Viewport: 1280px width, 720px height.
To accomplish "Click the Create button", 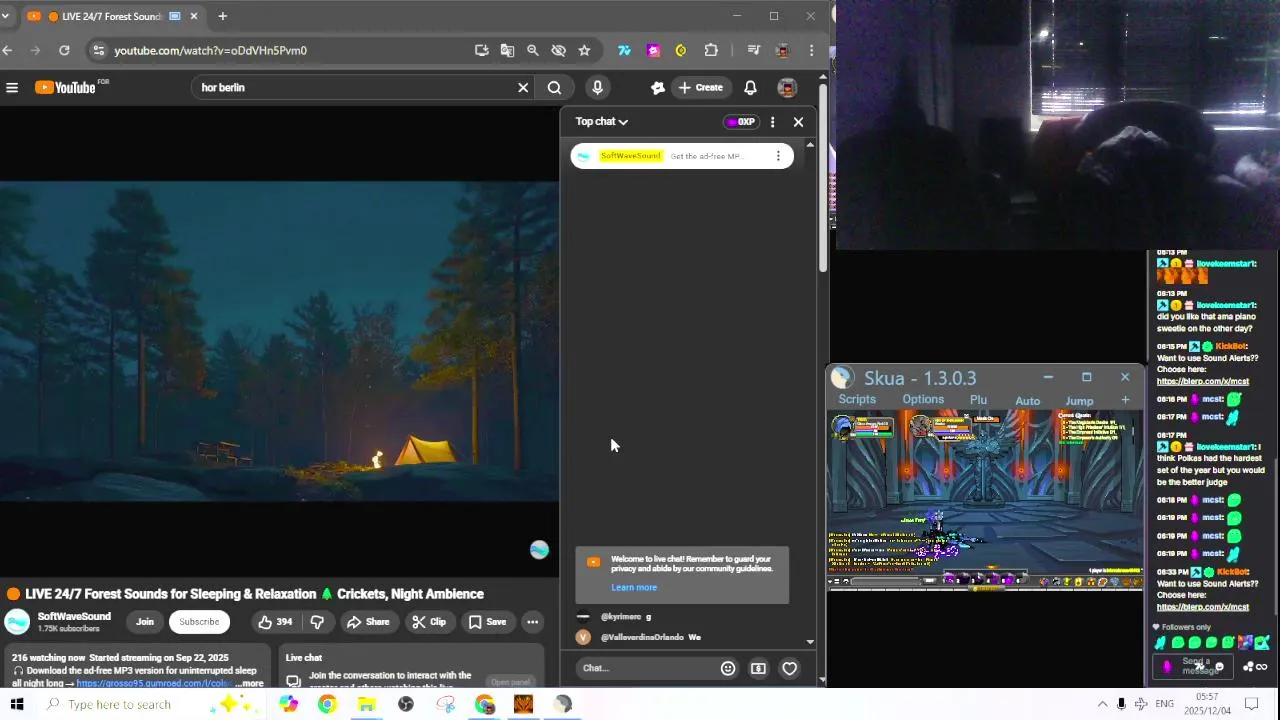I will click(700, 88).
